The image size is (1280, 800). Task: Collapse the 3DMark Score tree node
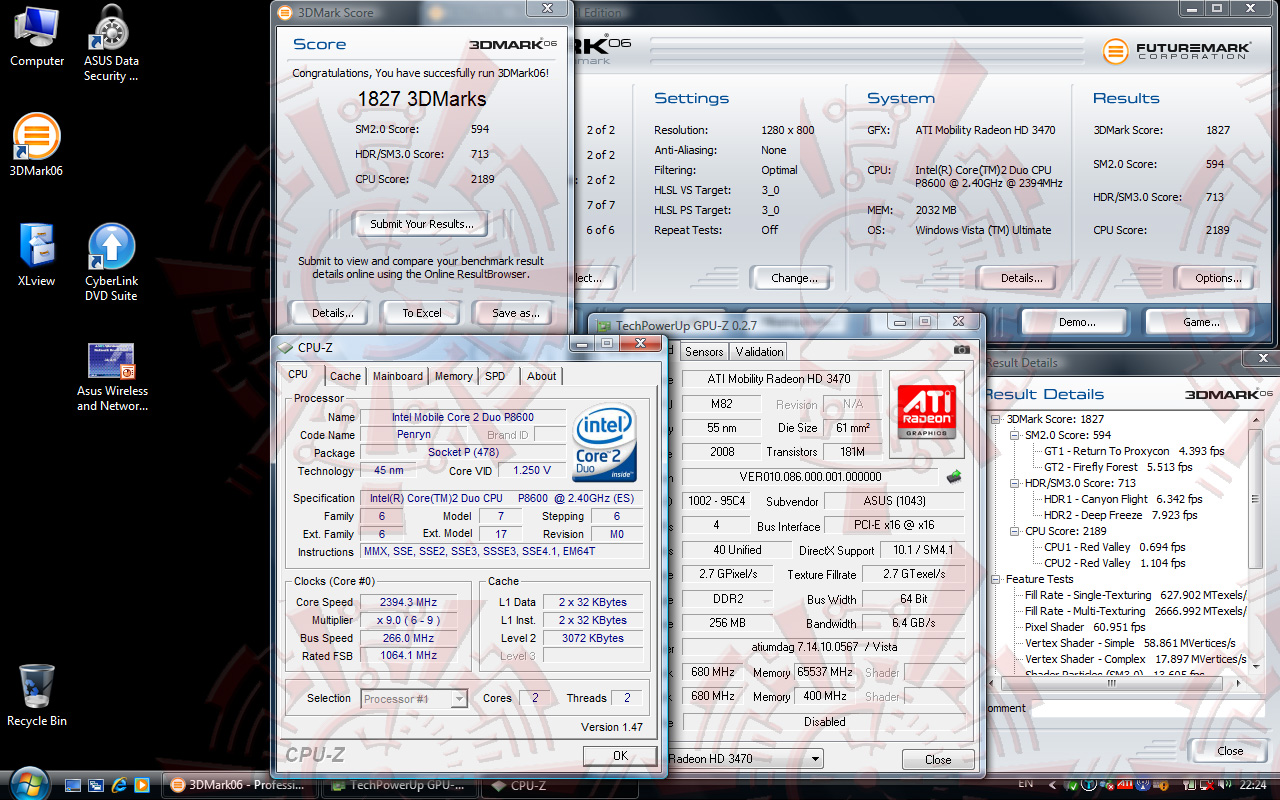997,419
